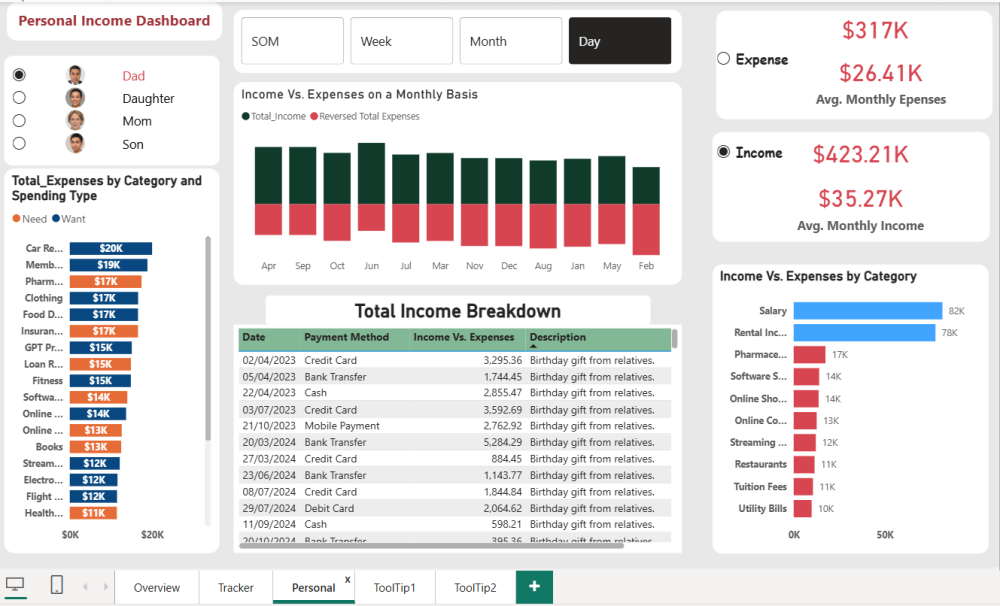Select the Daughter radio button

(19, 98)
